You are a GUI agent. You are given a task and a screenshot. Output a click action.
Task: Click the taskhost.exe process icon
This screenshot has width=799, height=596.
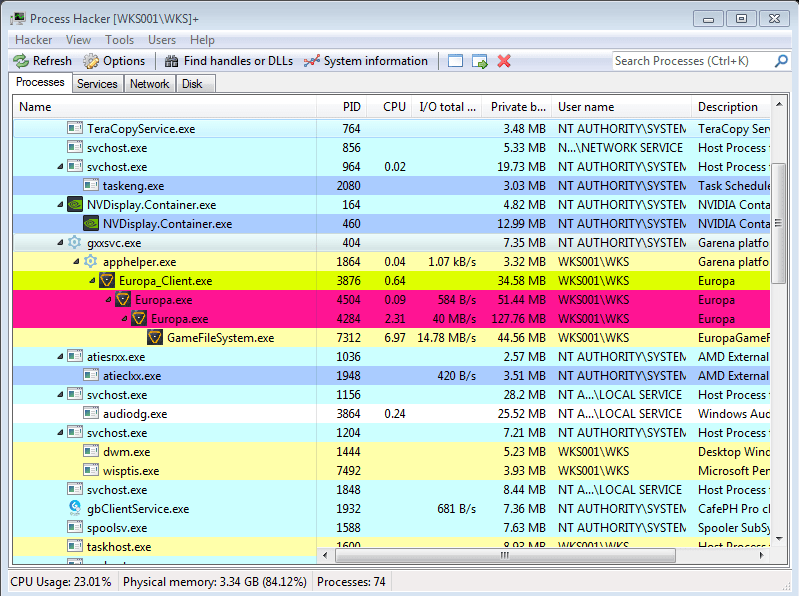pos(75,546)
